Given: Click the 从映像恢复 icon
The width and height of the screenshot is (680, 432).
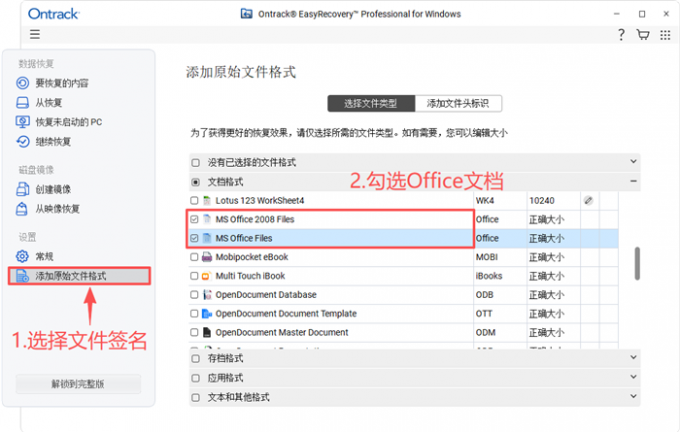Looking at the screenshot, I should (x=22, y=209).
